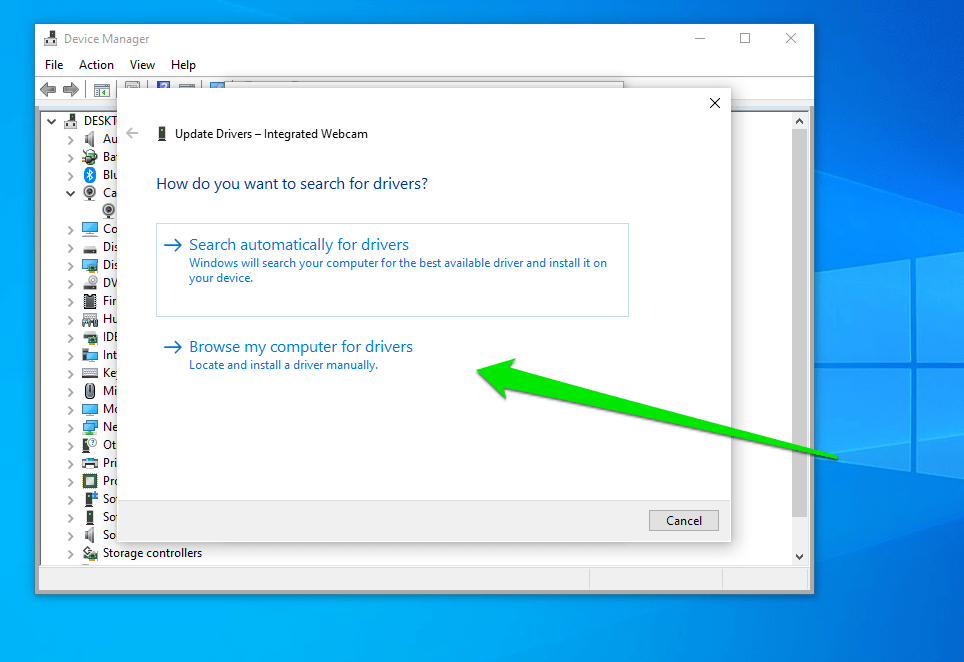Toggle the Show/Hide Console Tree toolbar icon
964x662 pixels.
101,90
